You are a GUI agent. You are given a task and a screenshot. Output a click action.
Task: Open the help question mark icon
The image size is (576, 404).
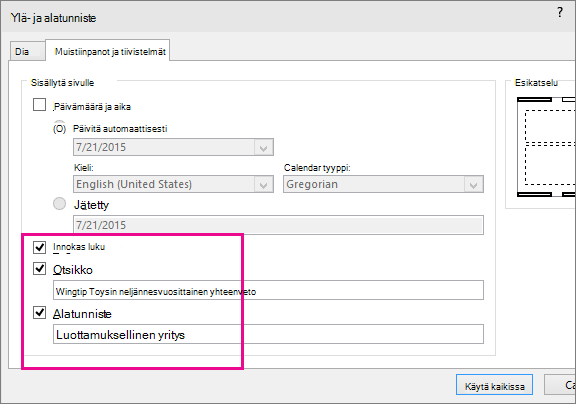point(560,12)
